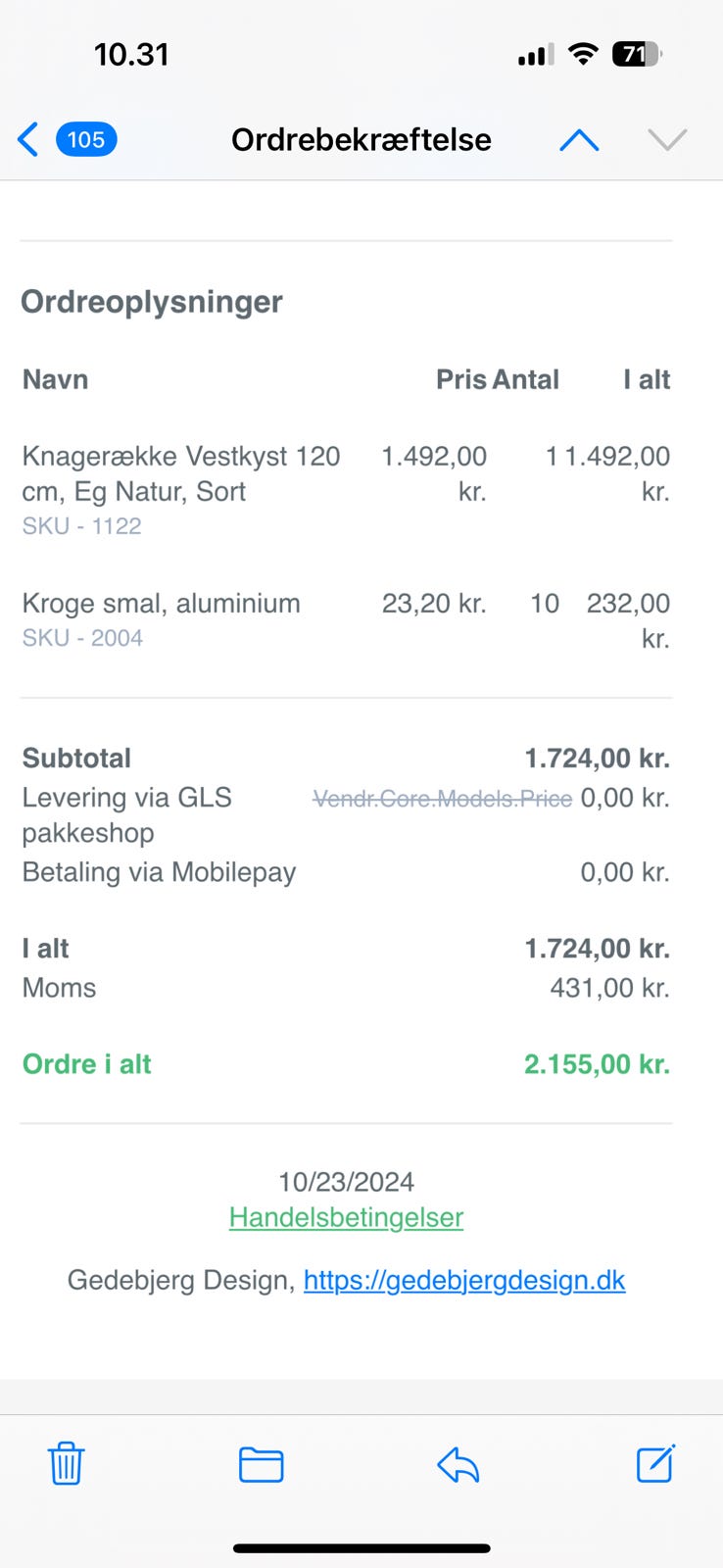Image resolution: width=723 pixels, height=1568 pixels.
Task: Delete this email with the trash icon
Action: click(67, 1464)
